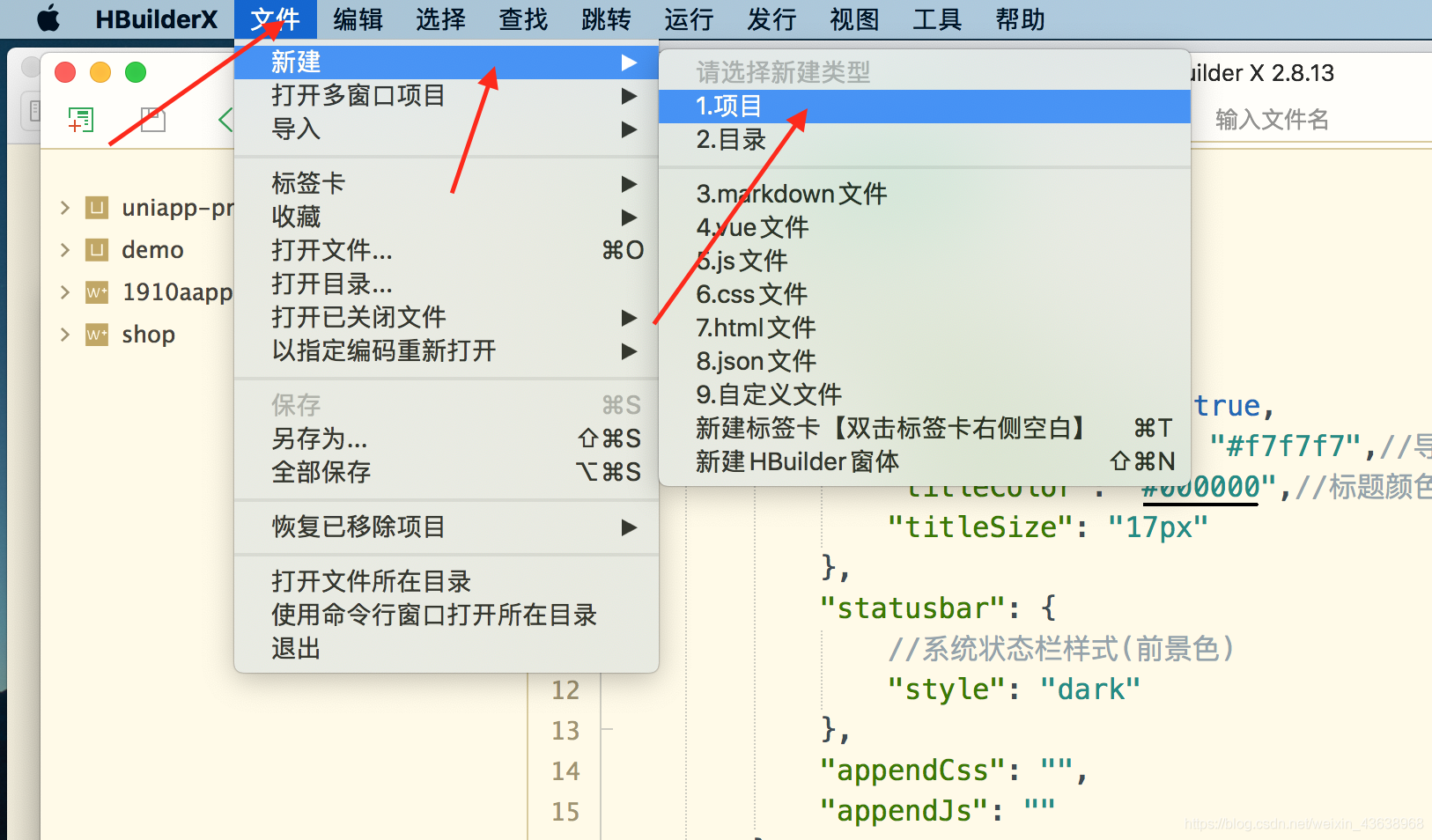Screen dimensions: 1432x840
Task: Open the 收藏 submenu
Action: pos(447,217)
